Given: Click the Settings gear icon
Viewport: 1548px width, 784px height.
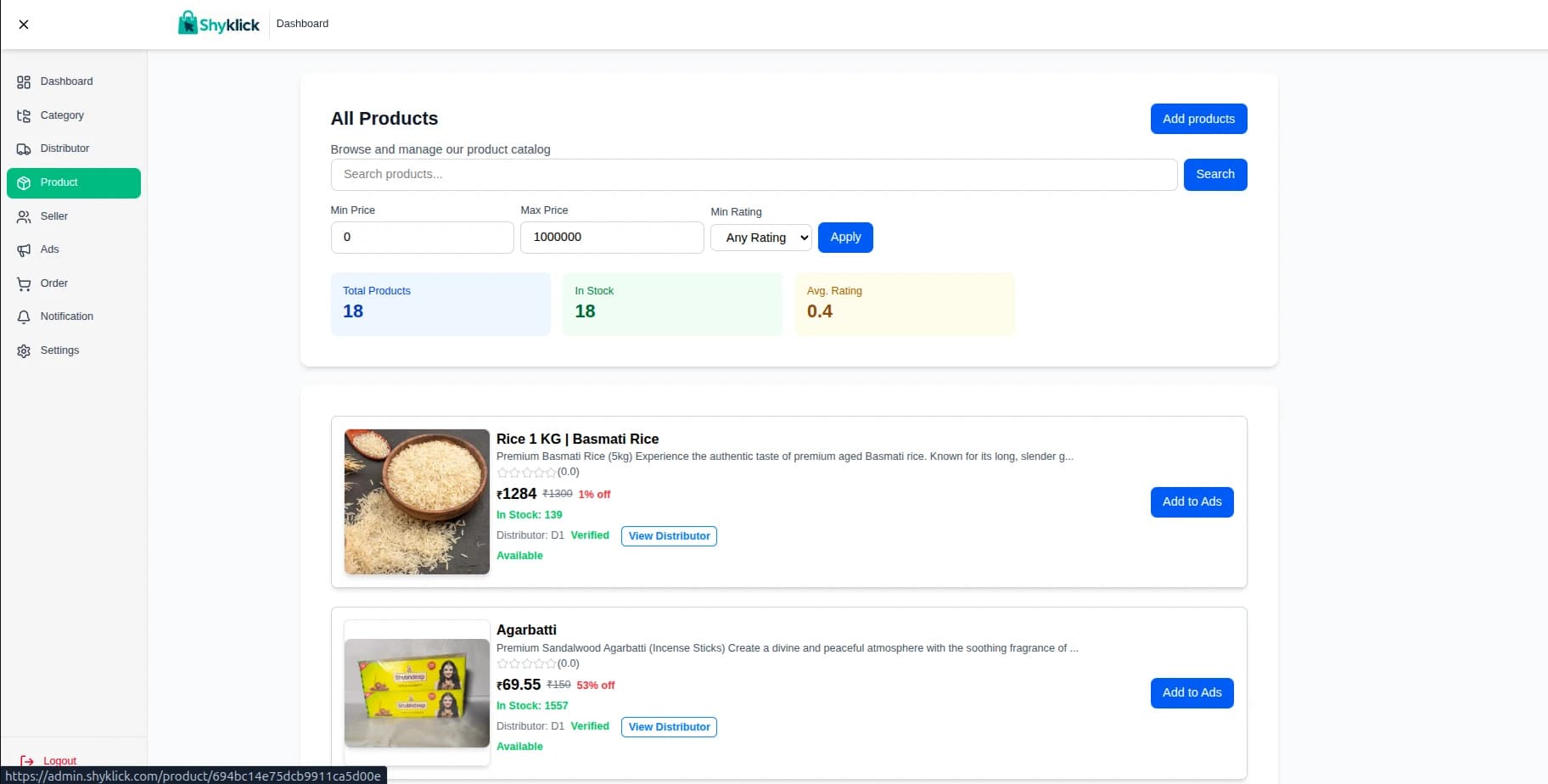Looking at the screenshot, I should [24, 351].
